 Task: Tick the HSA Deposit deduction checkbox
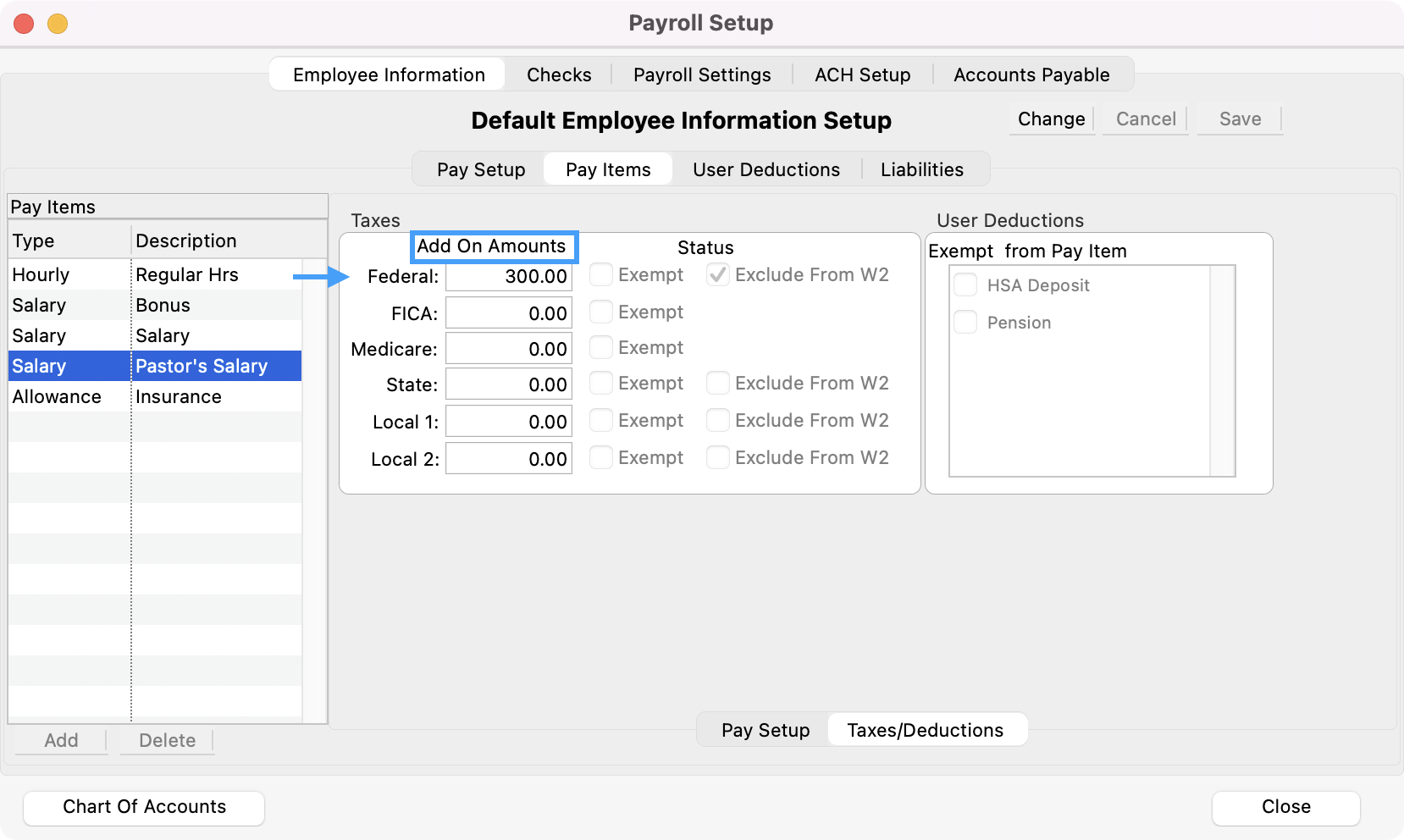point(965,285)
